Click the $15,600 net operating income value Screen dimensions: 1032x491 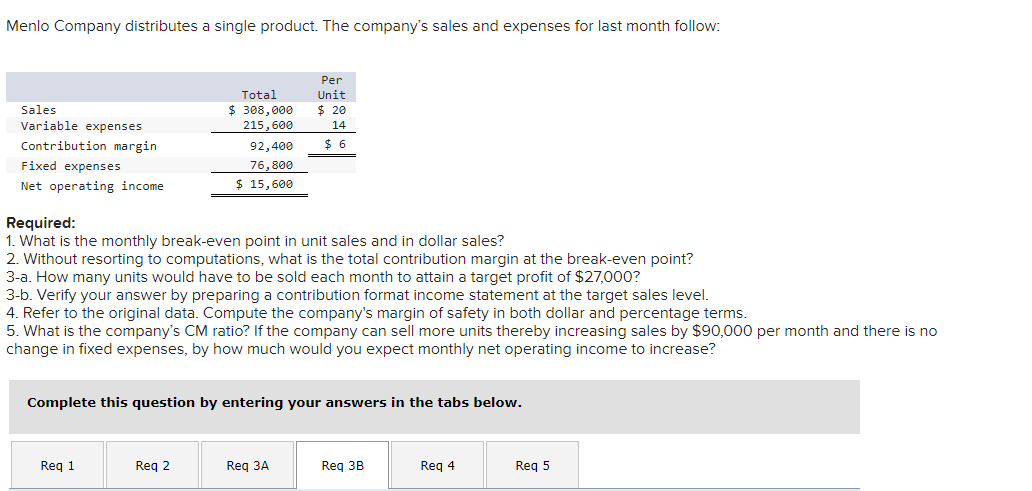(265, 185)
